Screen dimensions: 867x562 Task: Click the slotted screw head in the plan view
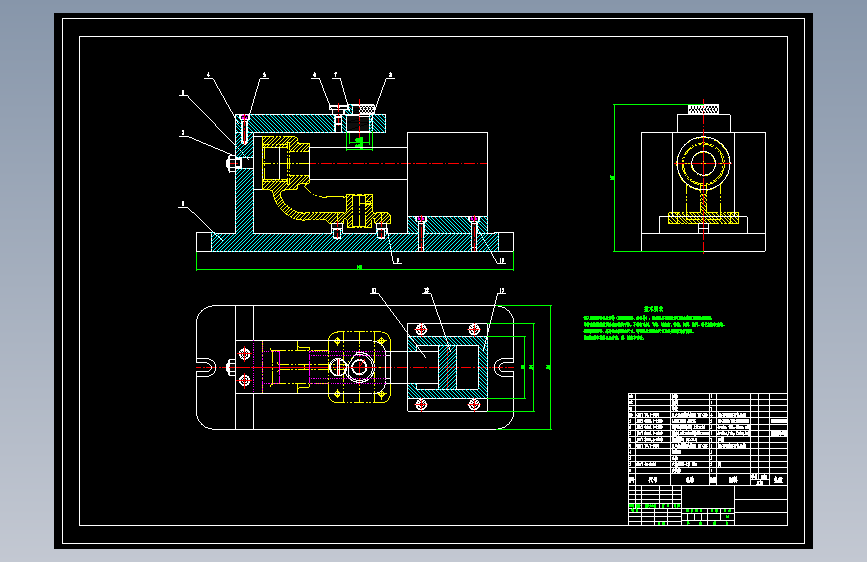[337, 367]
